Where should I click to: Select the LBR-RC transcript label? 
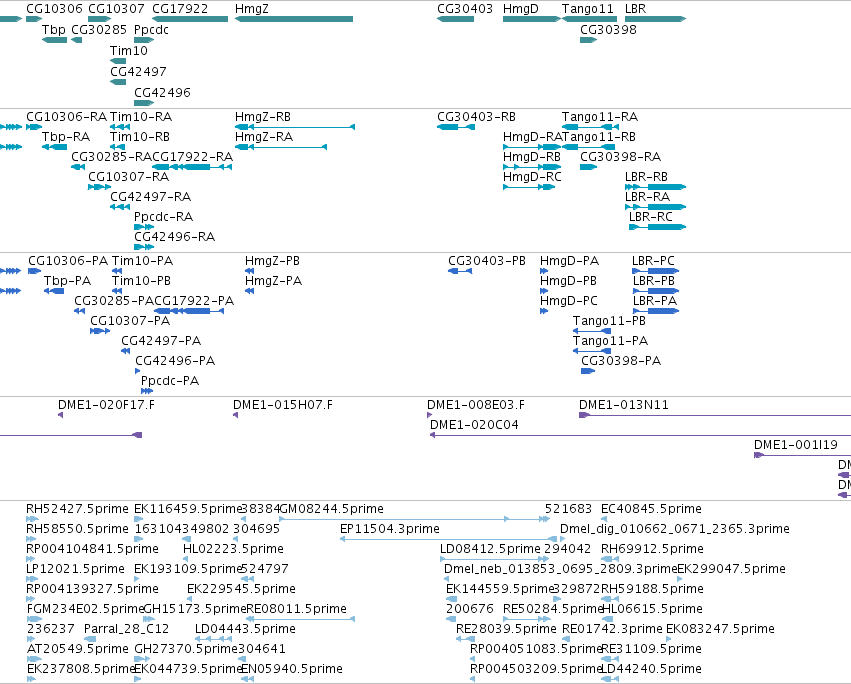coord(651,217)
